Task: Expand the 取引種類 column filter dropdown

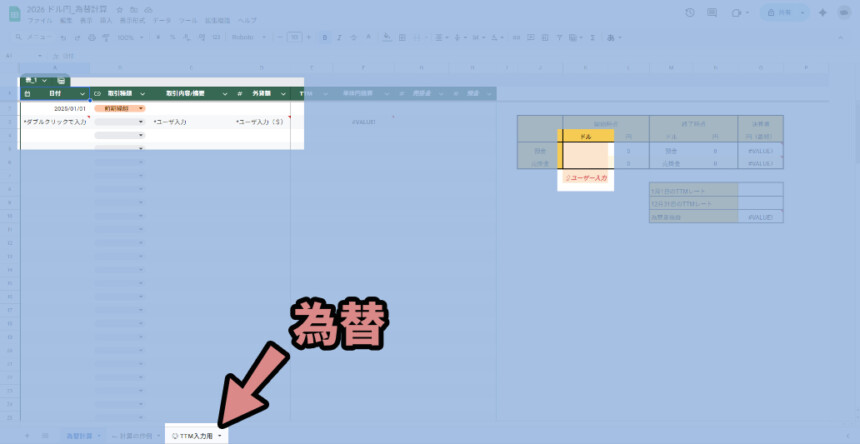Action: click(142, 93)
